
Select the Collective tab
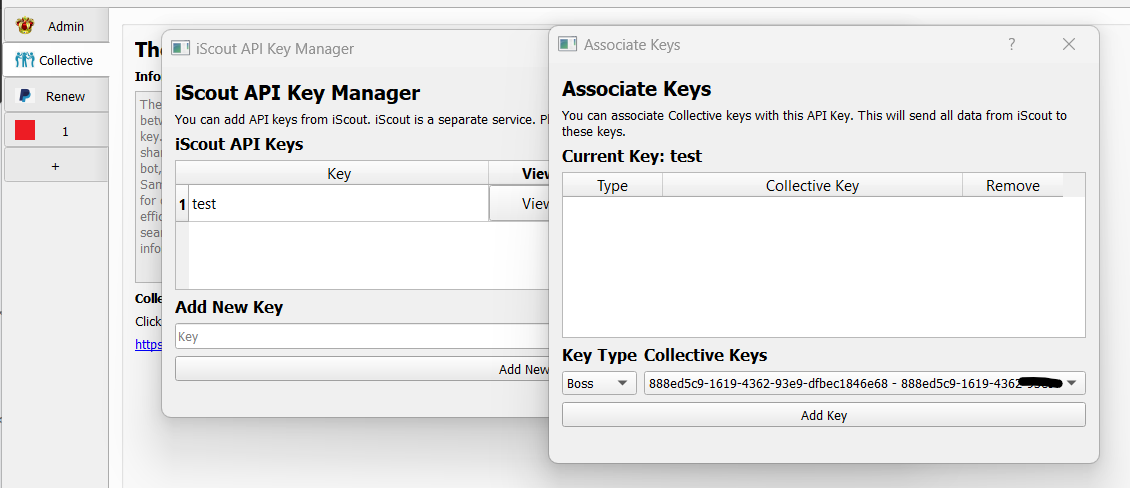pyautogui.click(x=56, y=61)
